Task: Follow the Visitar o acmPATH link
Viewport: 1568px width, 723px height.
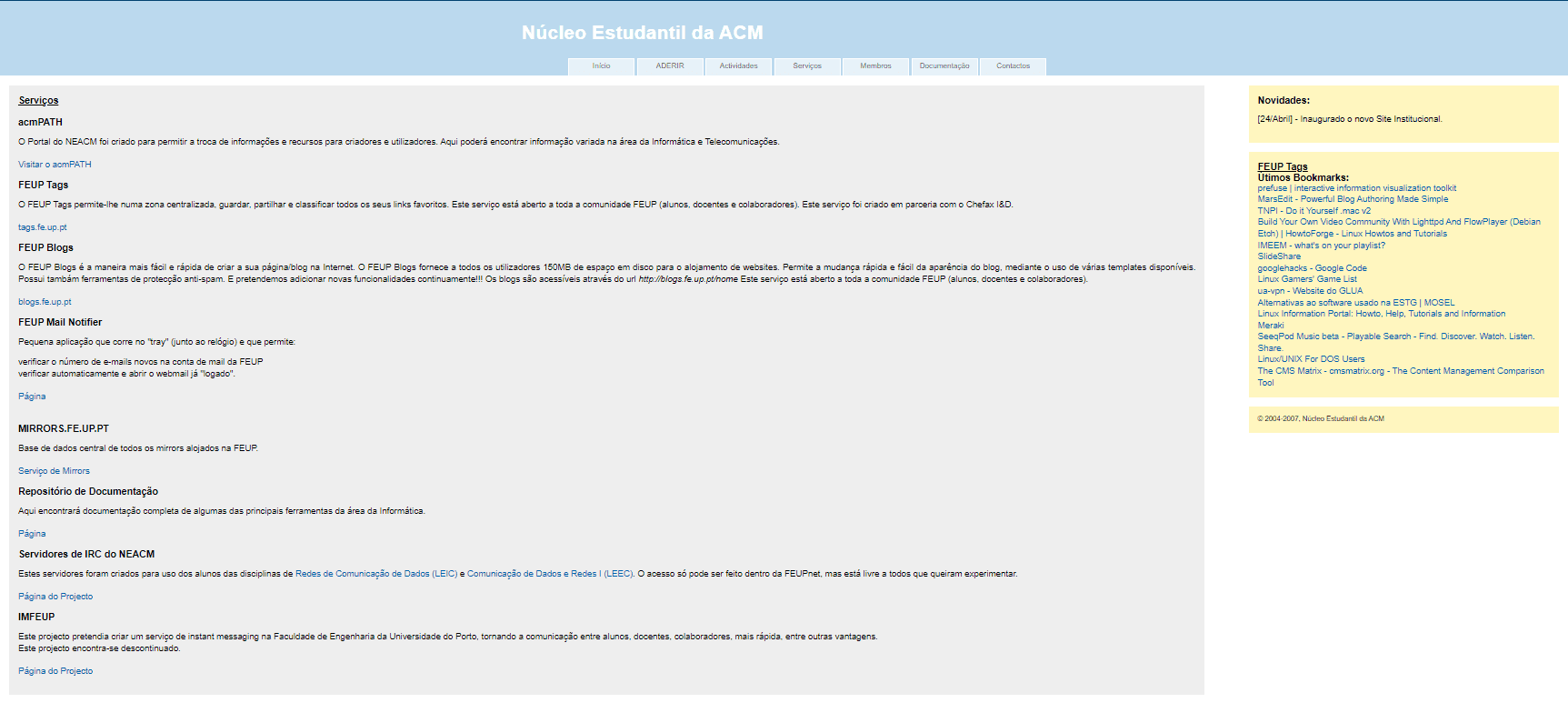Action: point(55,165)
